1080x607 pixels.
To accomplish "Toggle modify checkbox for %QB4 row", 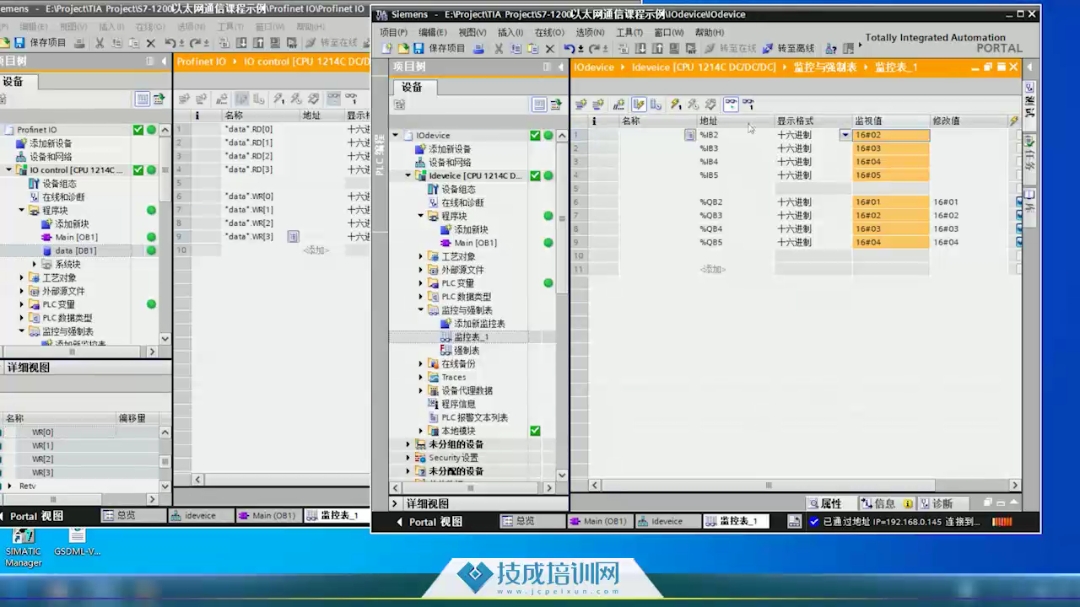I will 1019,229.
